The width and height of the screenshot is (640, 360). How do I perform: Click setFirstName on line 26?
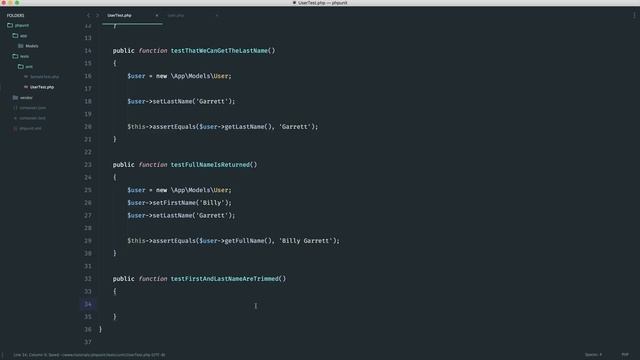tap(174, 203)
